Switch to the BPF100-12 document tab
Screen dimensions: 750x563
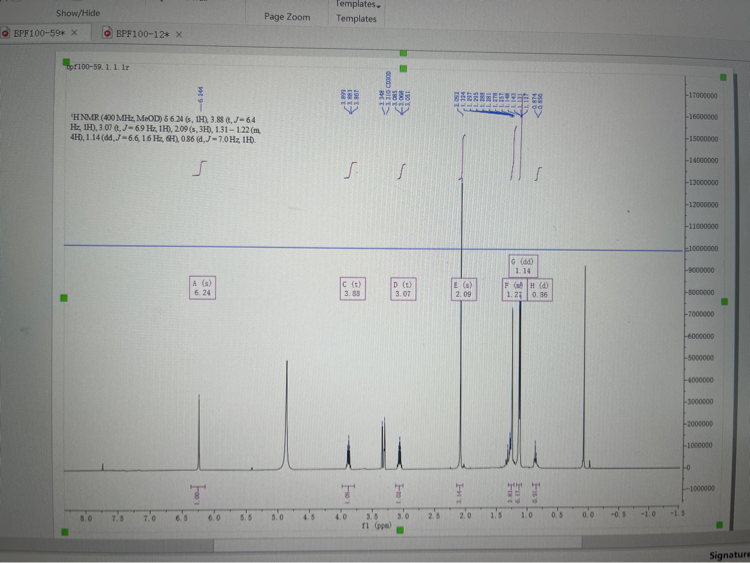click(x=144, y=34)
